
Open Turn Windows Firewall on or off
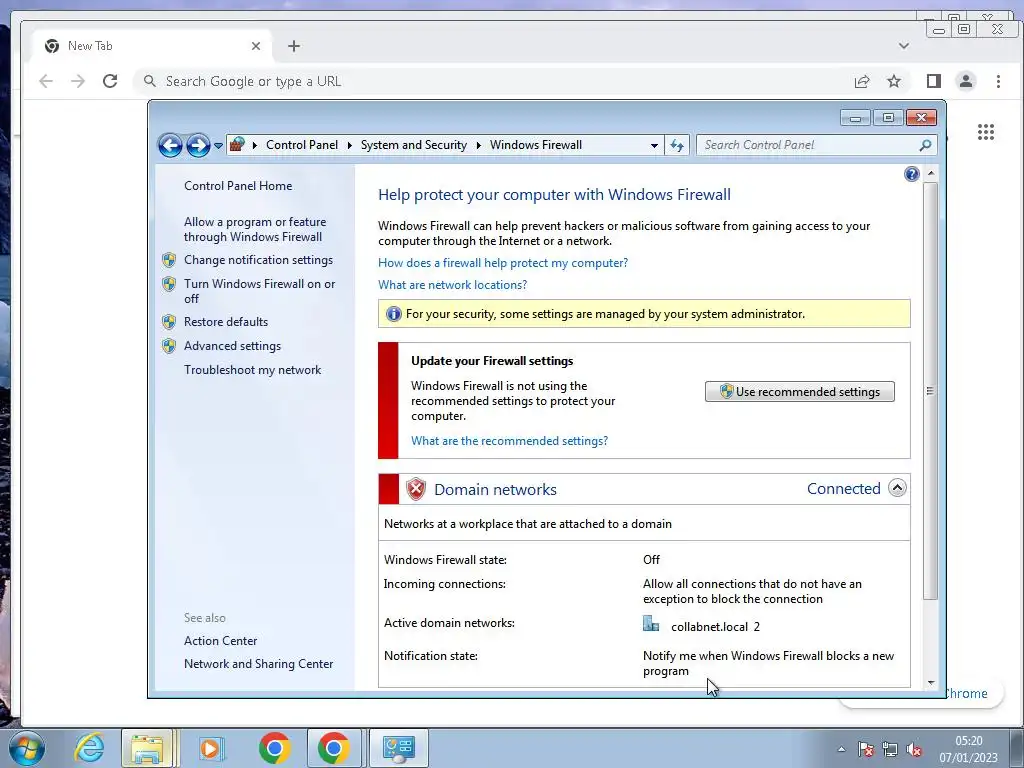pyautogui.click(x=259, y=291)
